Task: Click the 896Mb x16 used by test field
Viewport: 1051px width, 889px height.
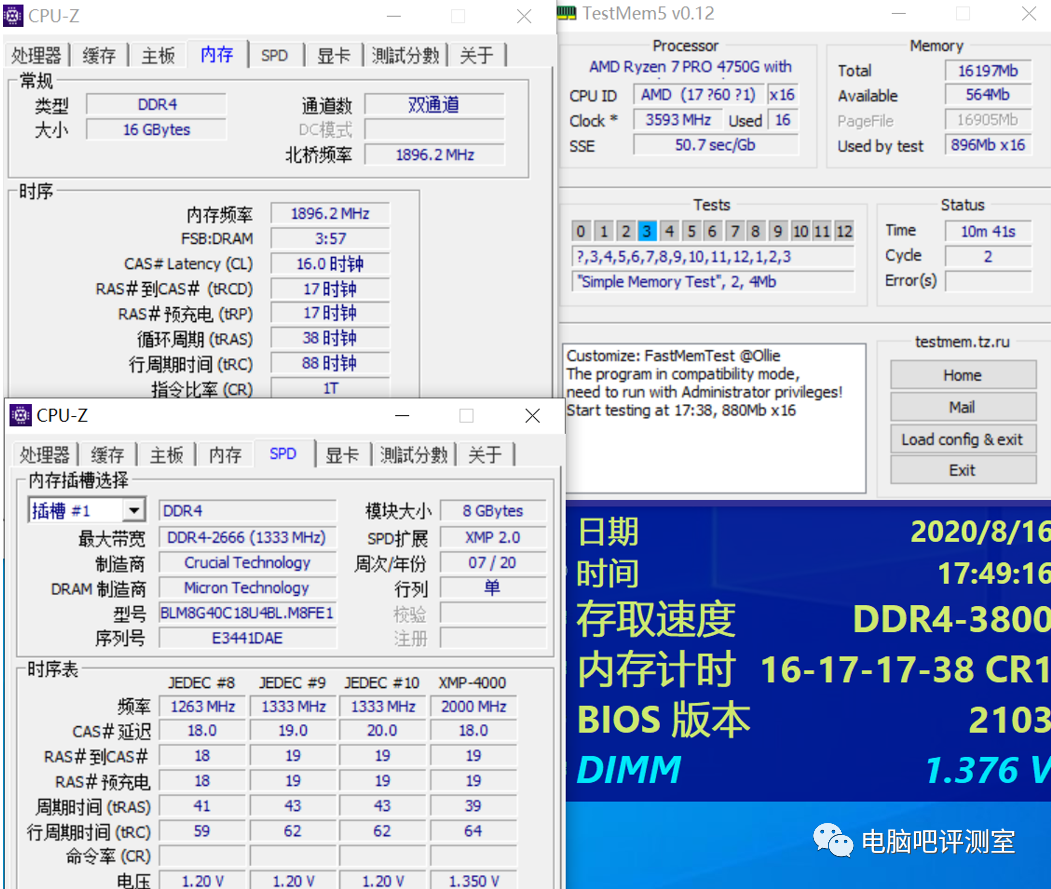Action: [987, 145]
